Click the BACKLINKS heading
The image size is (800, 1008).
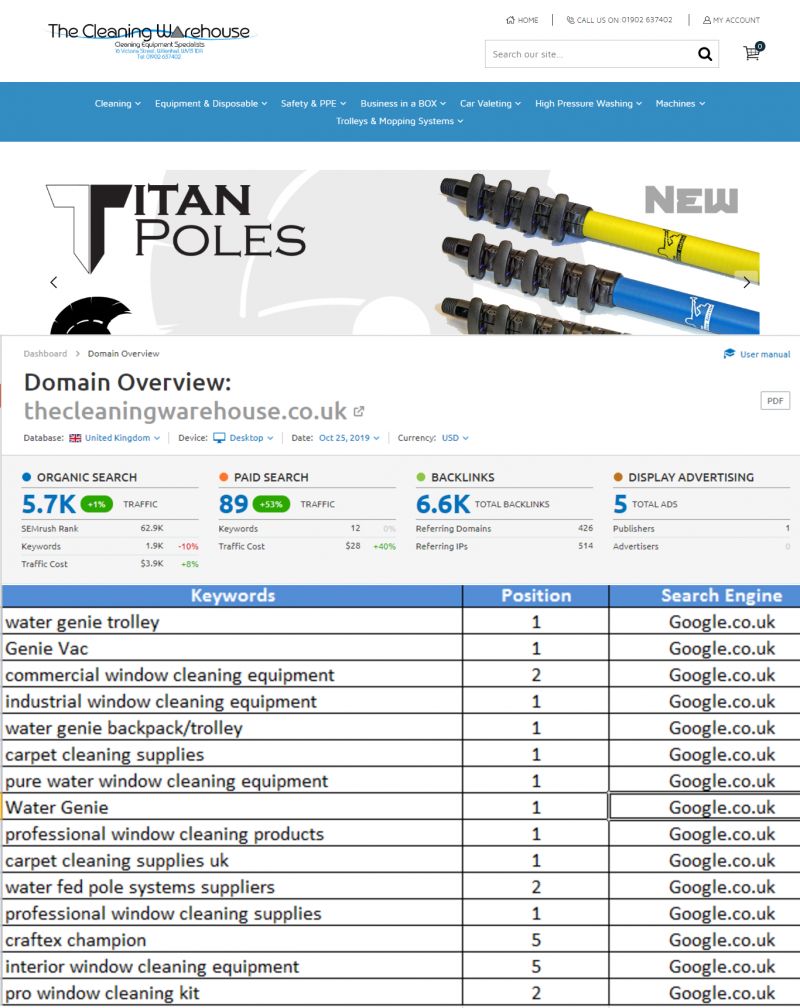[x=463, y=477]
